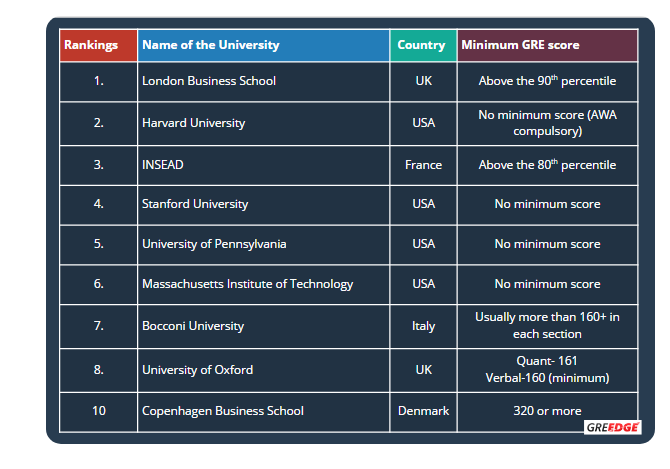Click Massachusetts Institute of Technology cell
The image size is (670, 469).
(247, 284)
